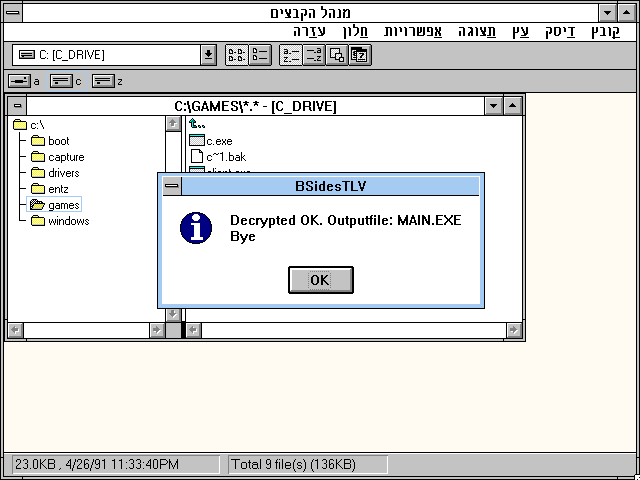The width and height of the screenshot is (640, 480).
Task: Select the drivers folder in the tree
Action: [63, 173]
